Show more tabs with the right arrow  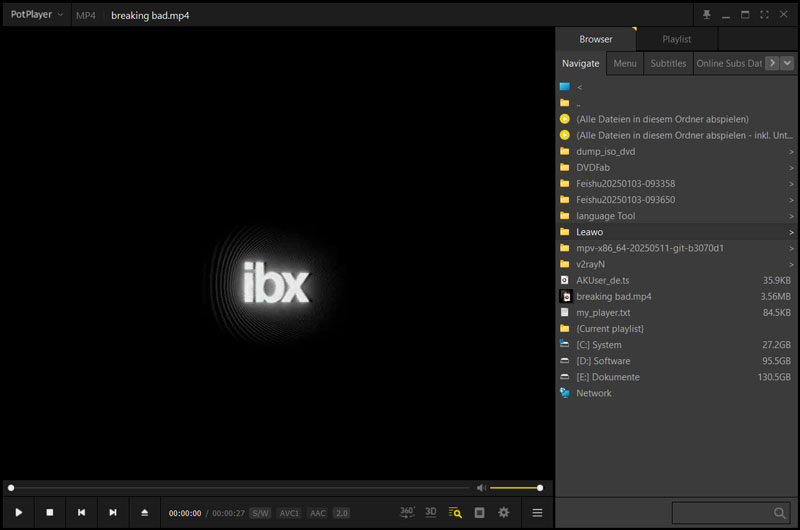click(x=772, y=63)
